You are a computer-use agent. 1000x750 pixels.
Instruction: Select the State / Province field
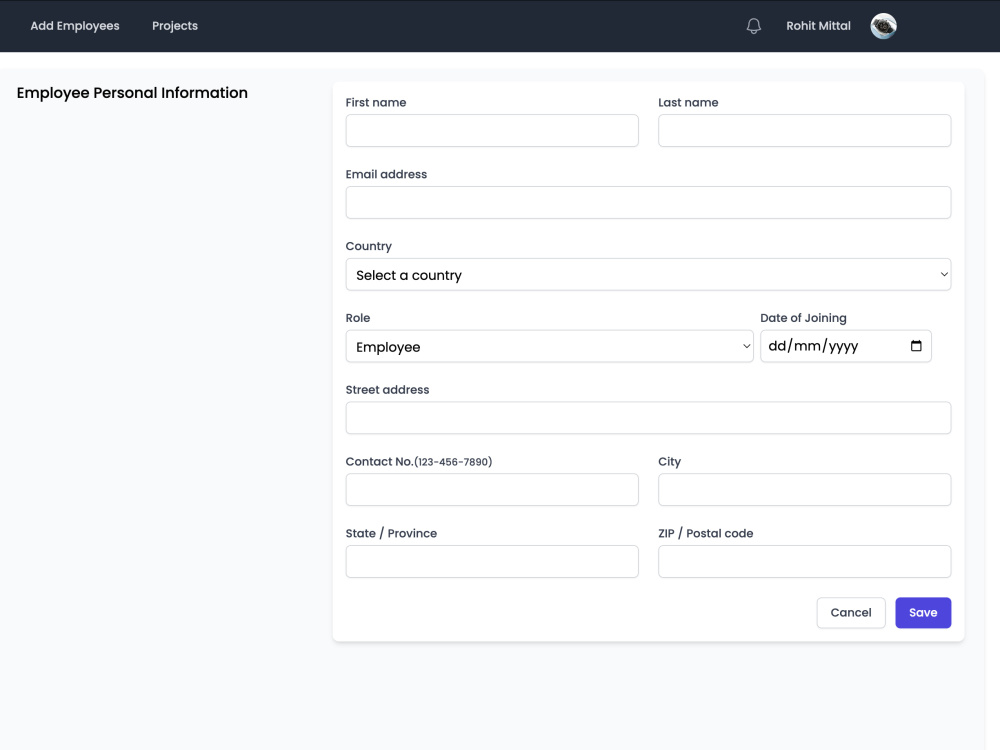(492, 562)
